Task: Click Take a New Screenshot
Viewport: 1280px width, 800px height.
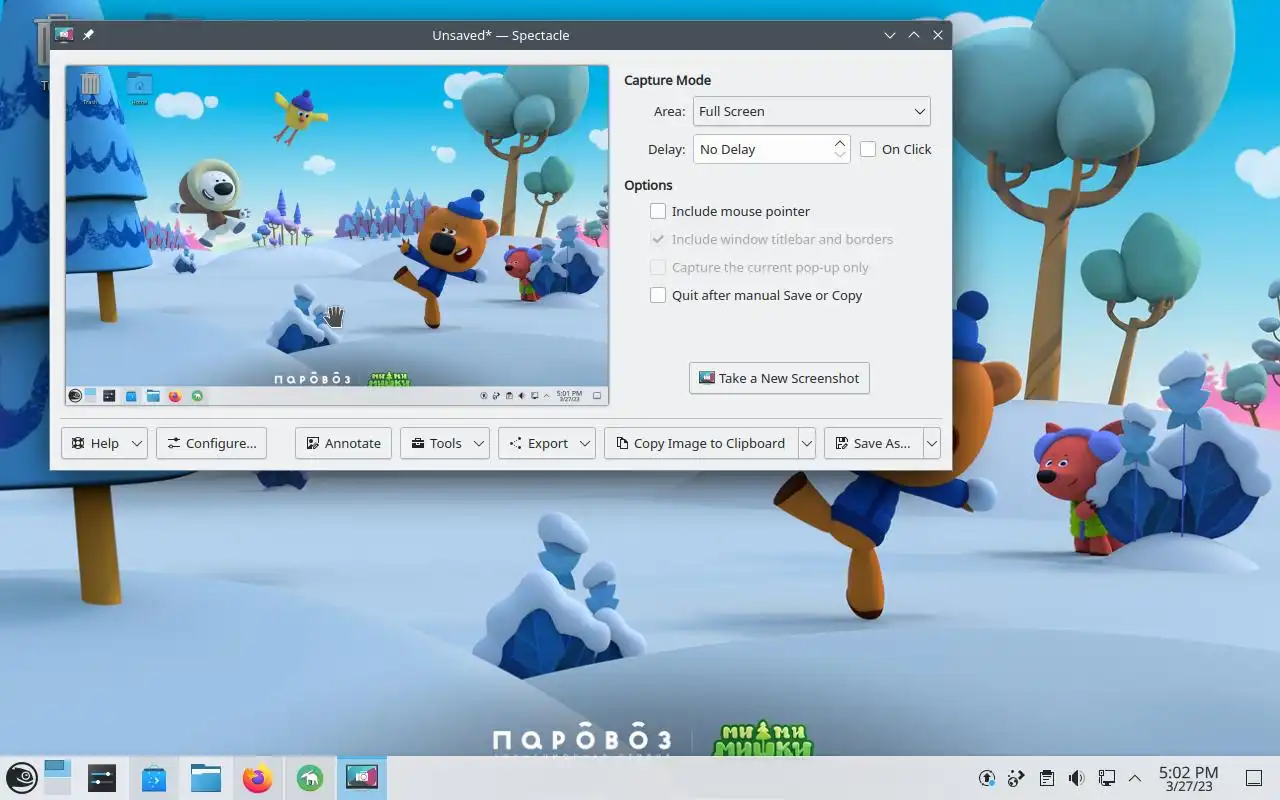Action: click(x=779, y=378)
